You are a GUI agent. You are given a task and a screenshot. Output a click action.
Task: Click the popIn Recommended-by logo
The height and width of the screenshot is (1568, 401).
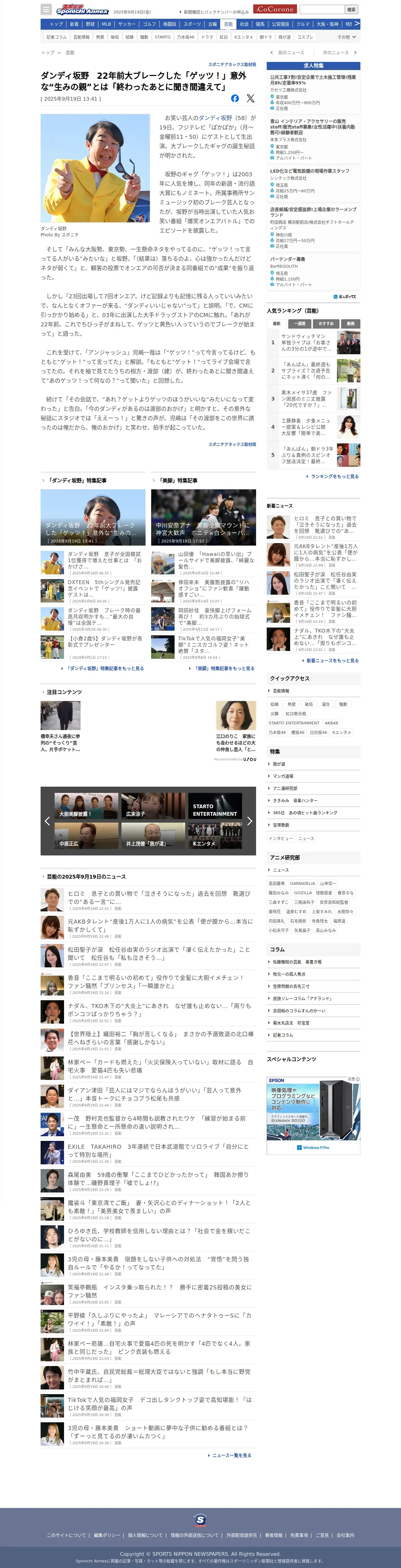pos(235,759)
